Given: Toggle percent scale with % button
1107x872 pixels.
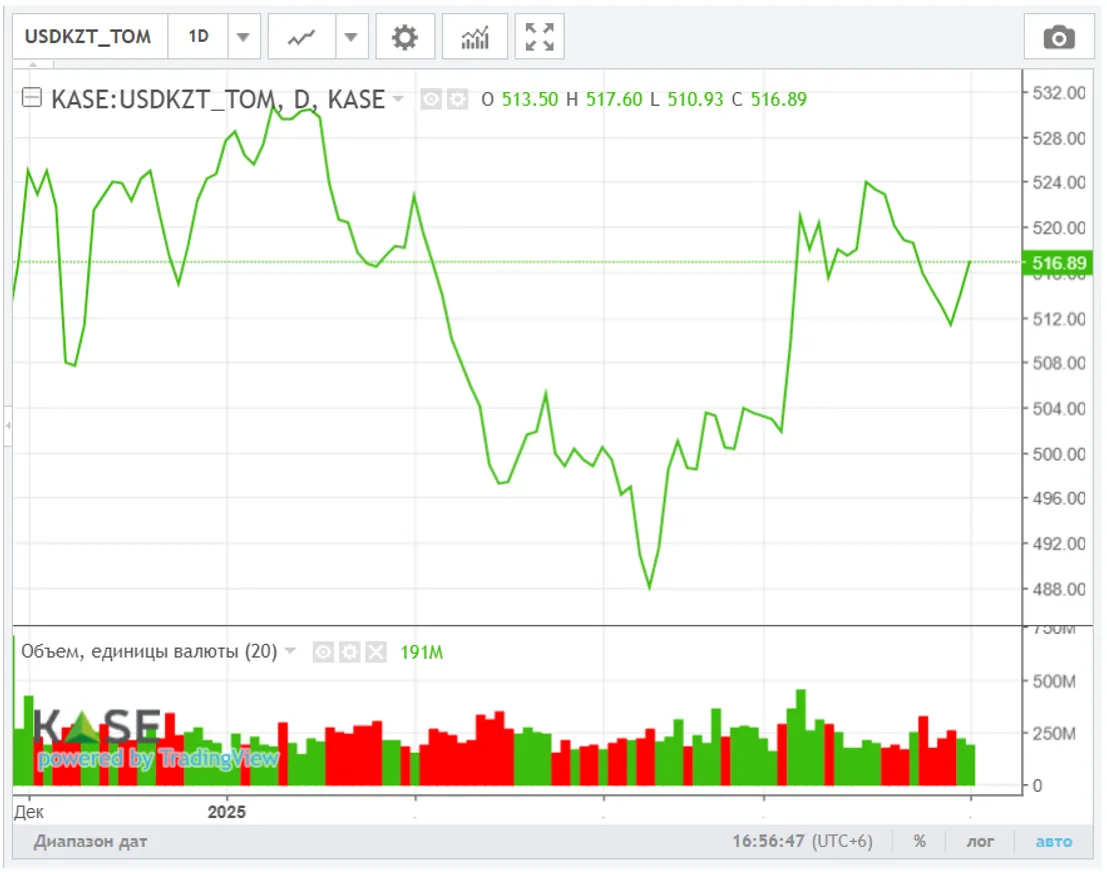Looking at the screenshot, I should click(919, 841).
